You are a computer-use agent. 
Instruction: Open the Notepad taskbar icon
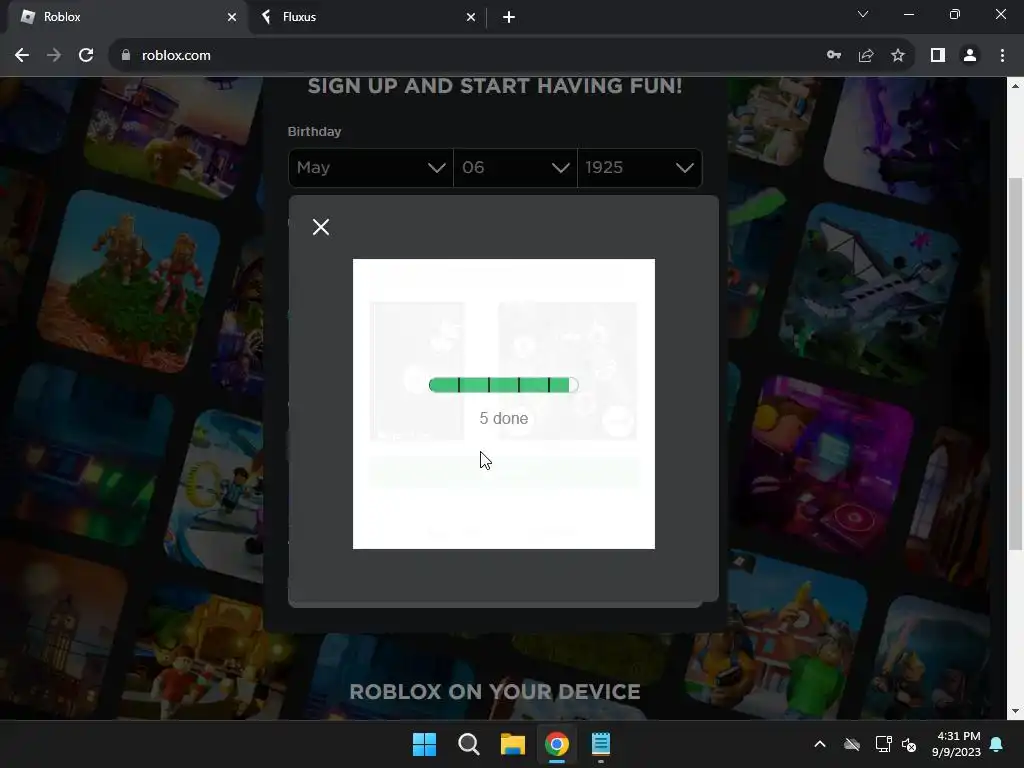coord(601,744)
